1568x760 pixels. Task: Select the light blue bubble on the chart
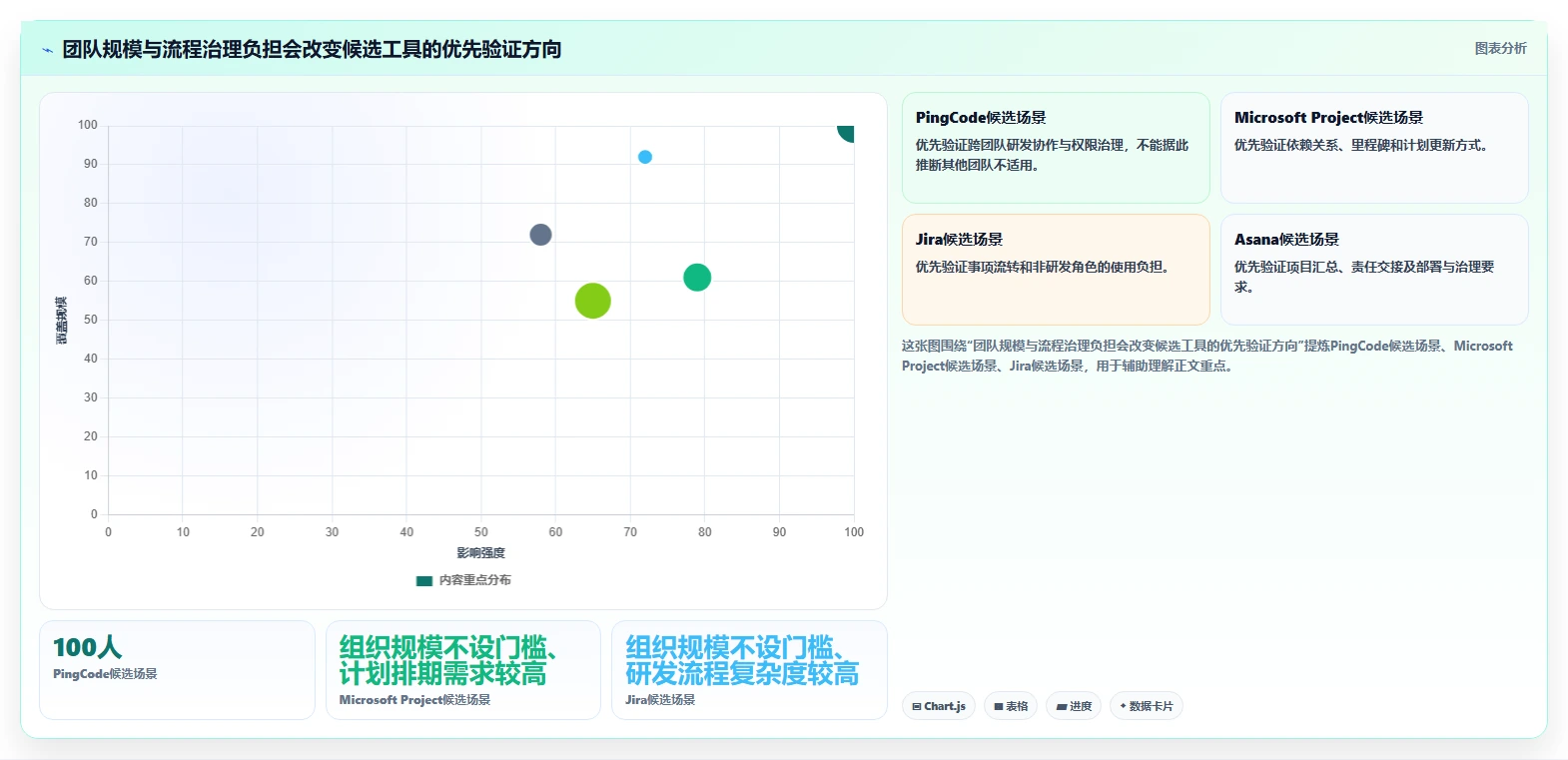pos(645,157)
